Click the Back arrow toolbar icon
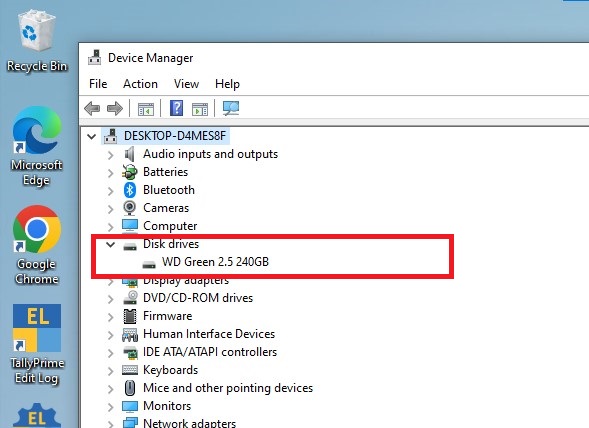The width and height of the screenshot is (589, 428). [x=92, y=109]
